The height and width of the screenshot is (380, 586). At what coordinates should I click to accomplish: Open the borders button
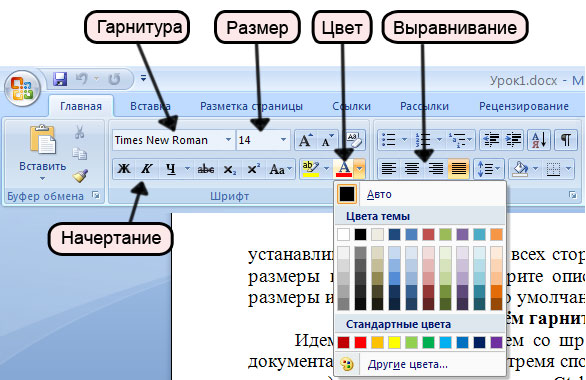(x=553, y=169)
